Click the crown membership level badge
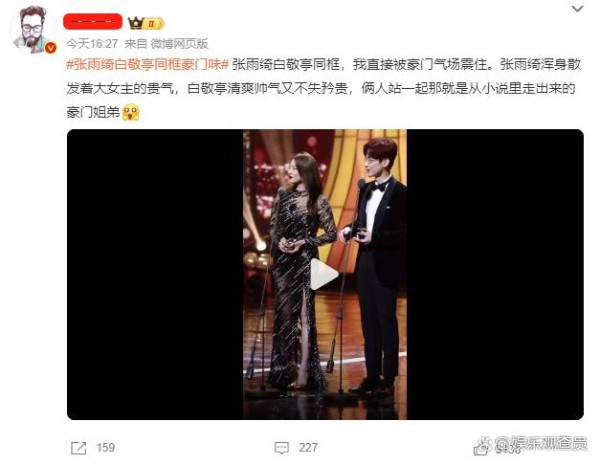 pyautogui.click(x=146, y=23)
